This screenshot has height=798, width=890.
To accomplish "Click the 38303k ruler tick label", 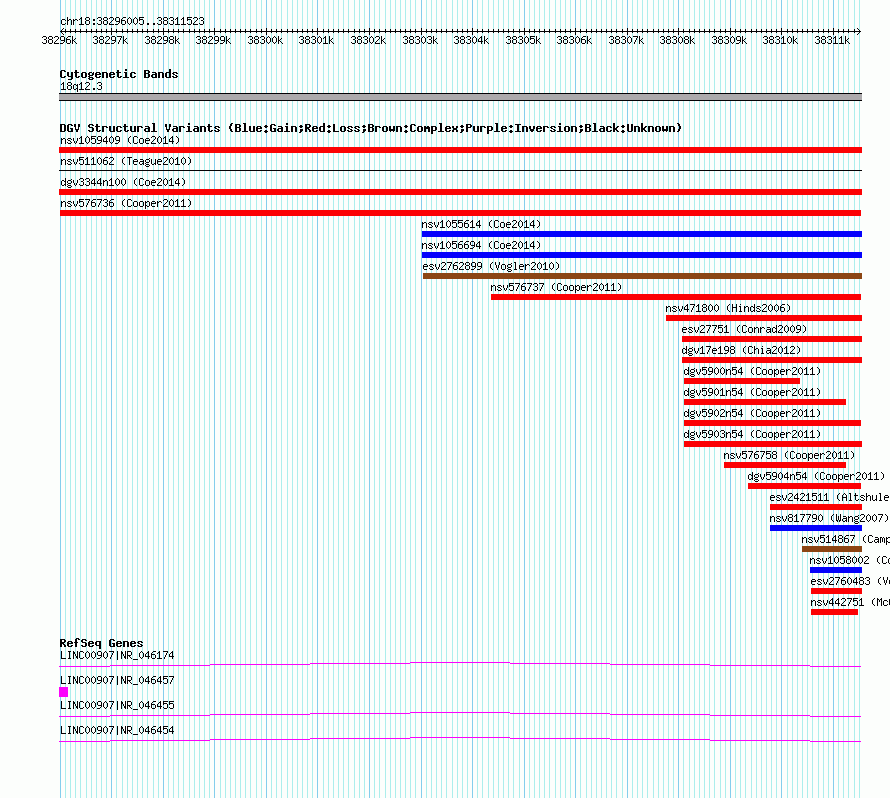I will (420, 40).
